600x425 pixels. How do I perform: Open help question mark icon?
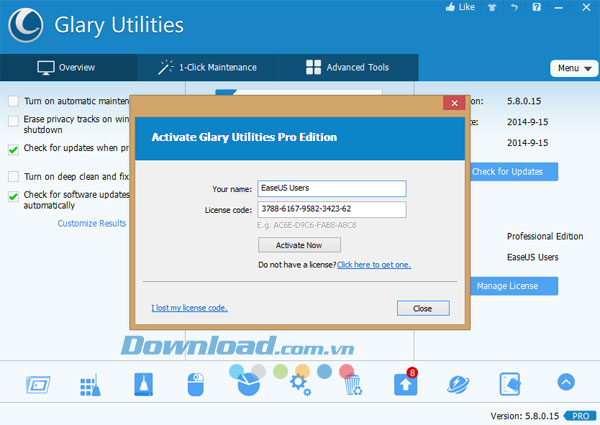coord(536,7)
